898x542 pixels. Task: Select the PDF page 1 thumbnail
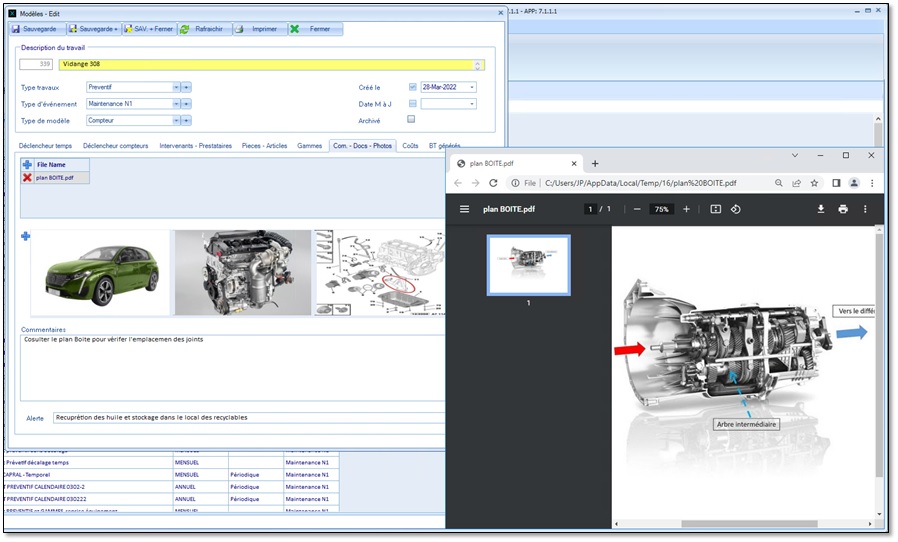529,265
